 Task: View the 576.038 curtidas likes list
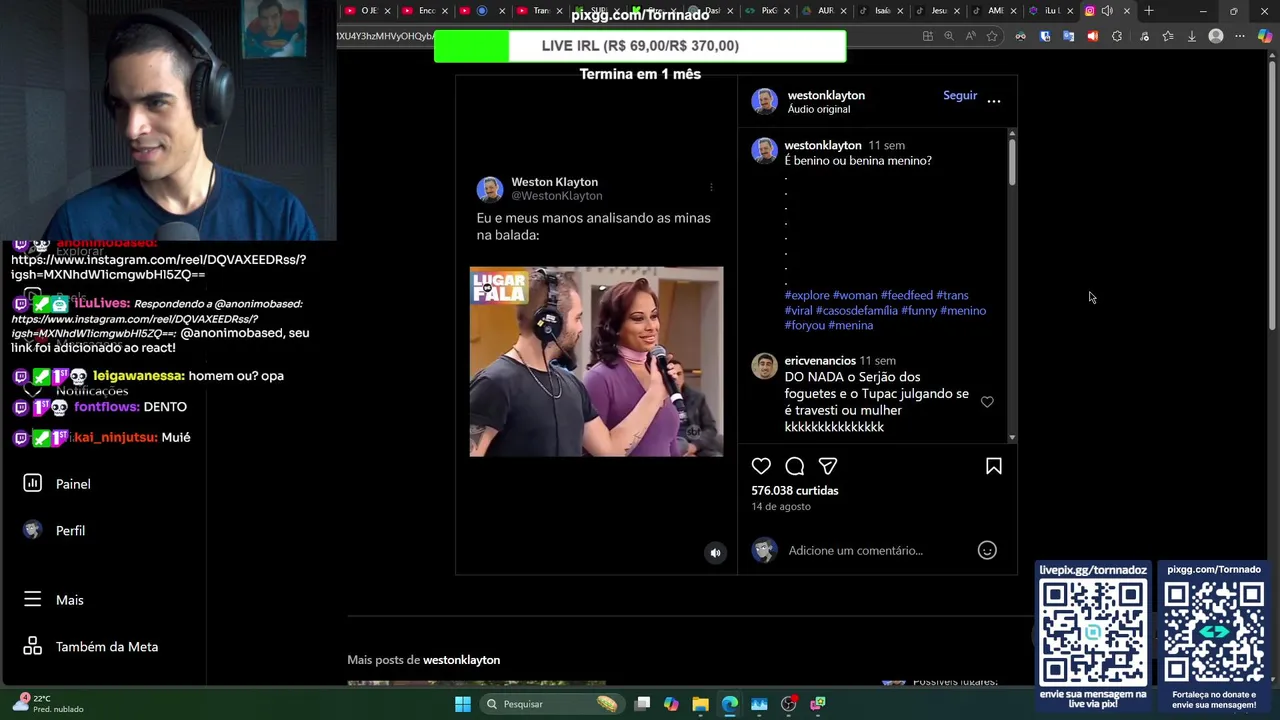click(x=795, y=490)
